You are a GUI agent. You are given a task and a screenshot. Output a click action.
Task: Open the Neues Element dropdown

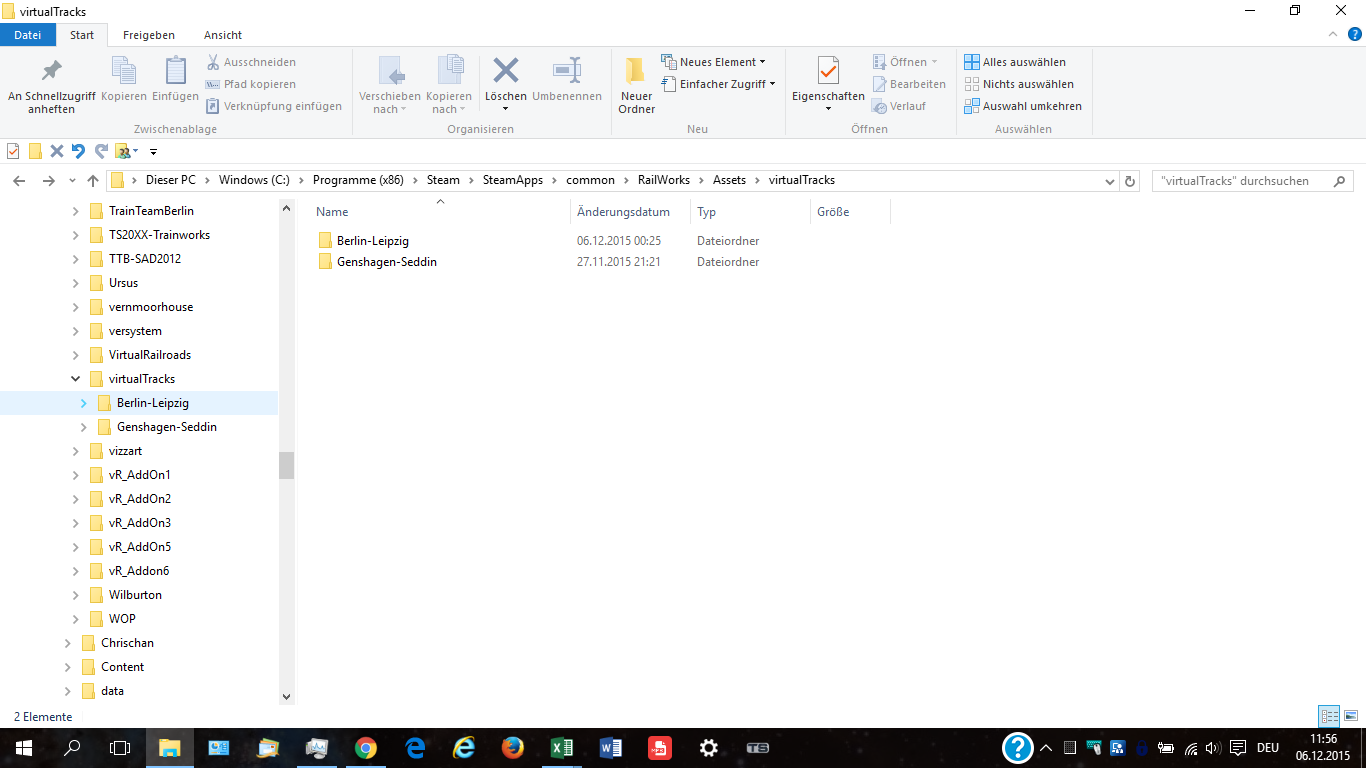714,62
